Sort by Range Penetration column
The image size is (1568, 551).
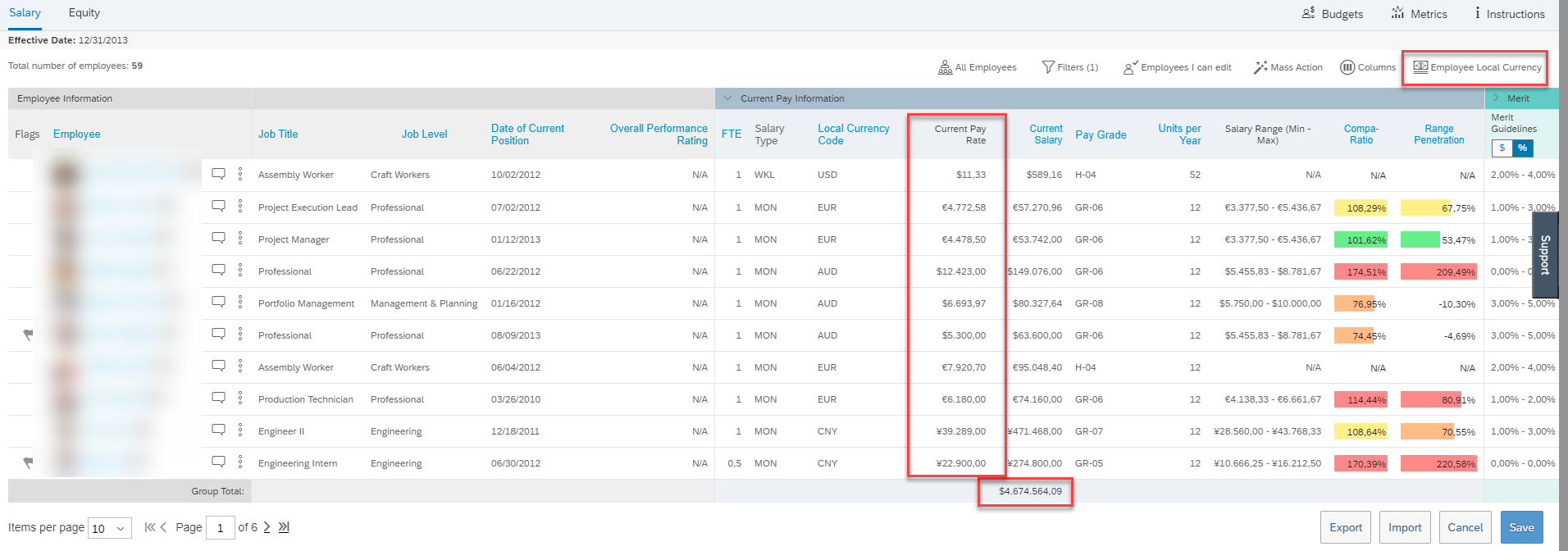click(1439, 134)
